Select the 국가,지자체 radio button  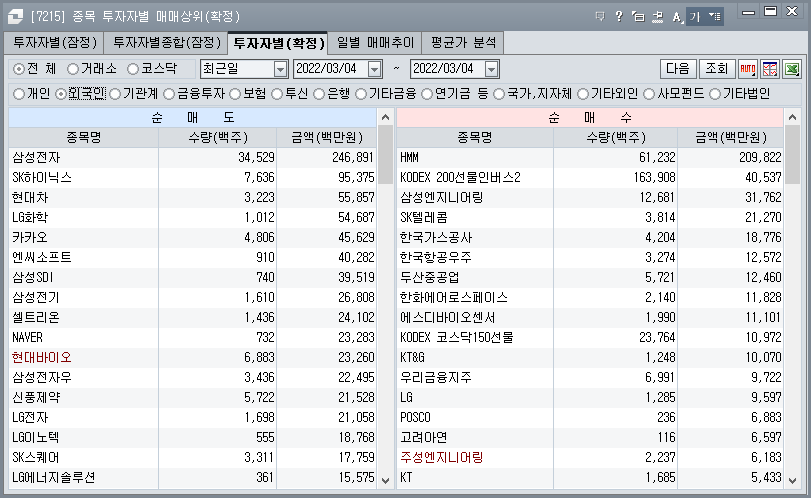499,94
